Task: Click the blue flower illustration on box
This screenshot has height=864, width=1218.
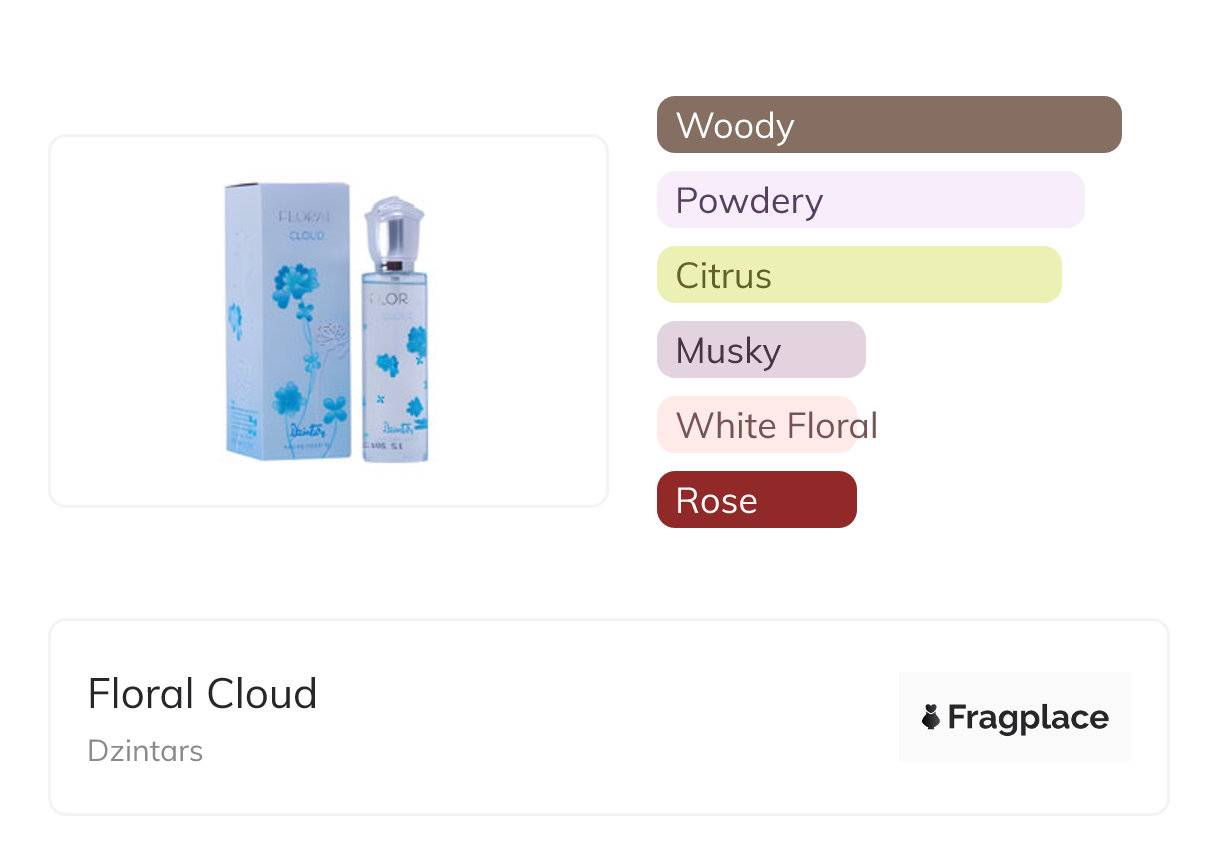Action: coord(293,287)
